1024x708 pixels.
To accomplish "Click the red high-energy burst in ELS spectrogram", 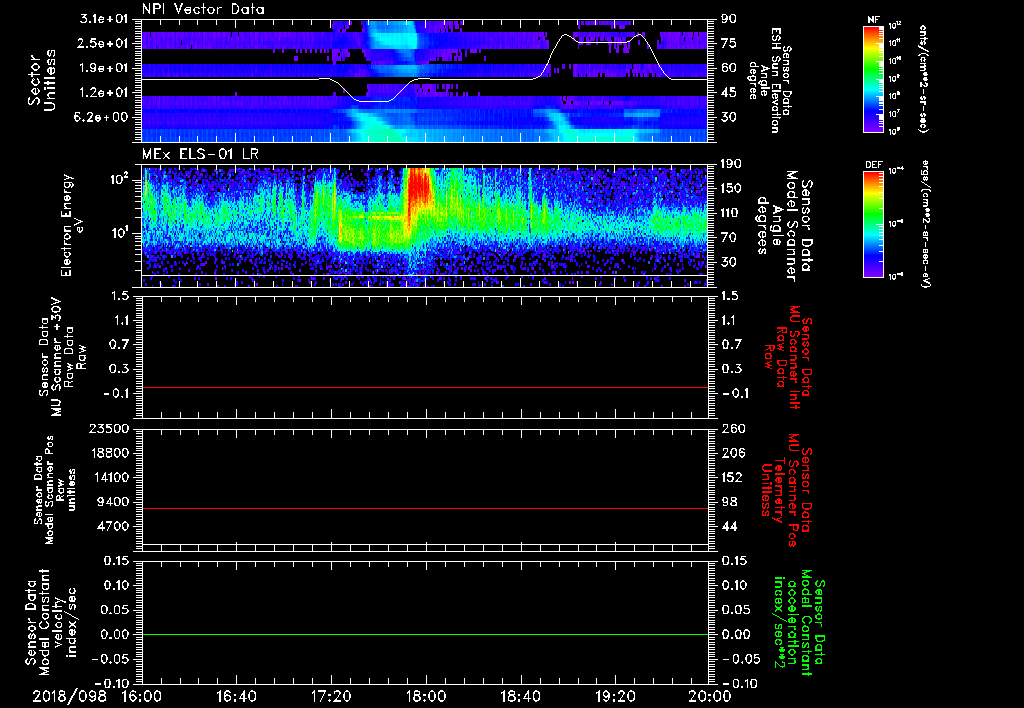I will (x=419, y=189).
